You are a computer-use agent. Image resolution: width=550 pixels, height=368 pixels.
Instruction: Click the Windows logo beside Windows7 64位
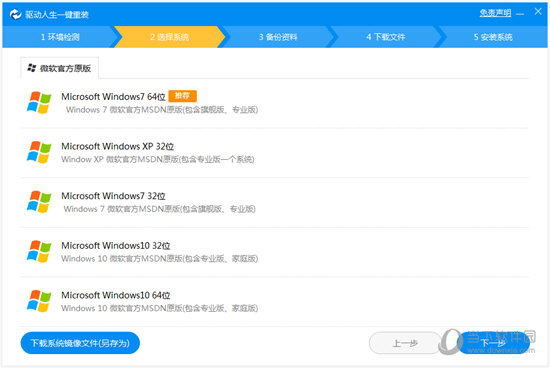tap(39, 102)
